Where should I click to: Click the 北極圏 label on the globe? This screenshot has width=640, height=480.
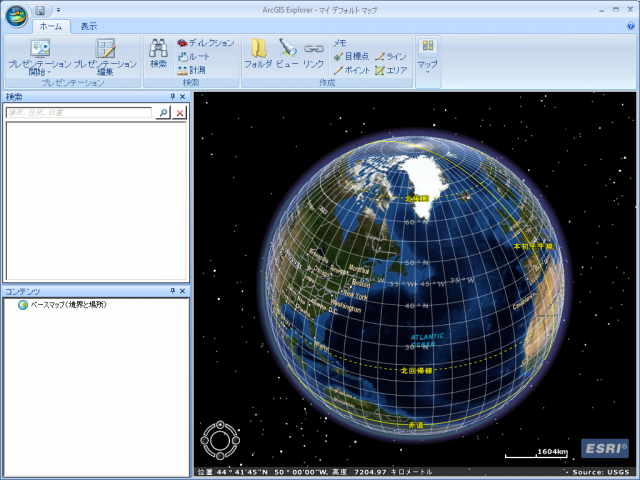(416, 199)
